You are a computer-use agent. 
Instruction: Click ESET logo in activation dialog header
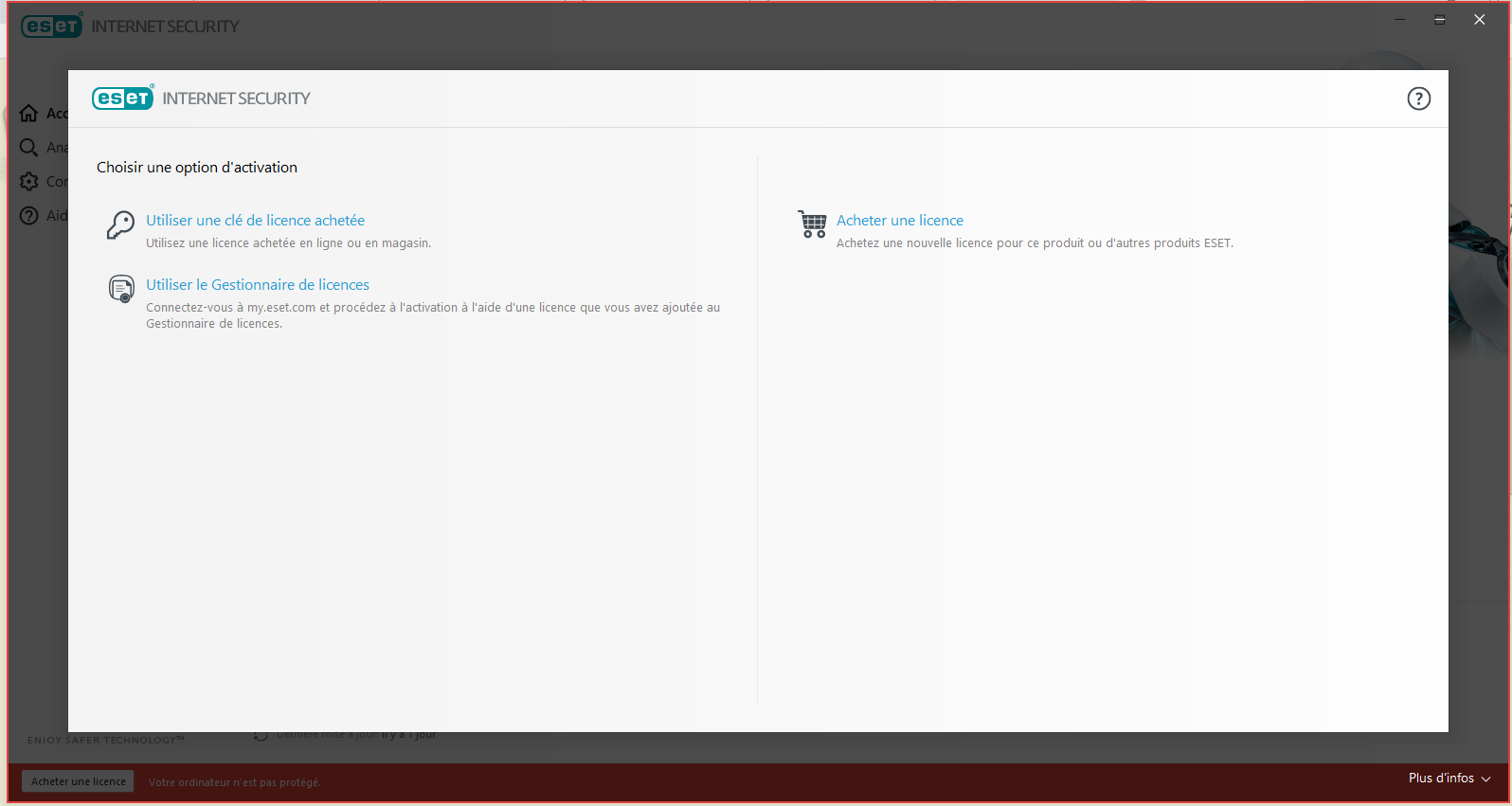click(x=123, y=98)
